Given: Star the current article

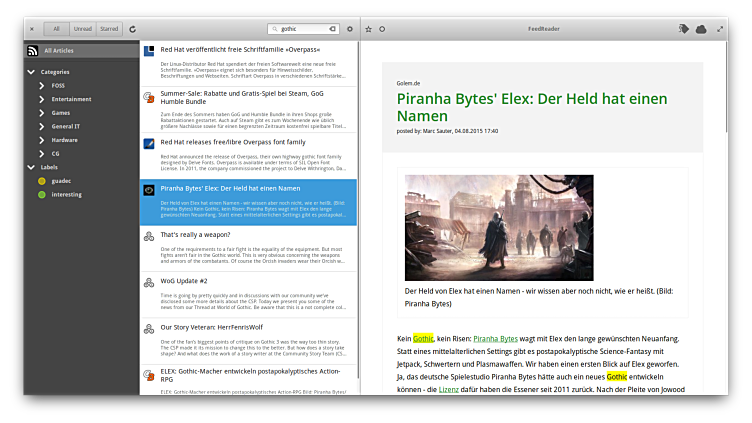Looking at the screenshot, I should [368, 29].
